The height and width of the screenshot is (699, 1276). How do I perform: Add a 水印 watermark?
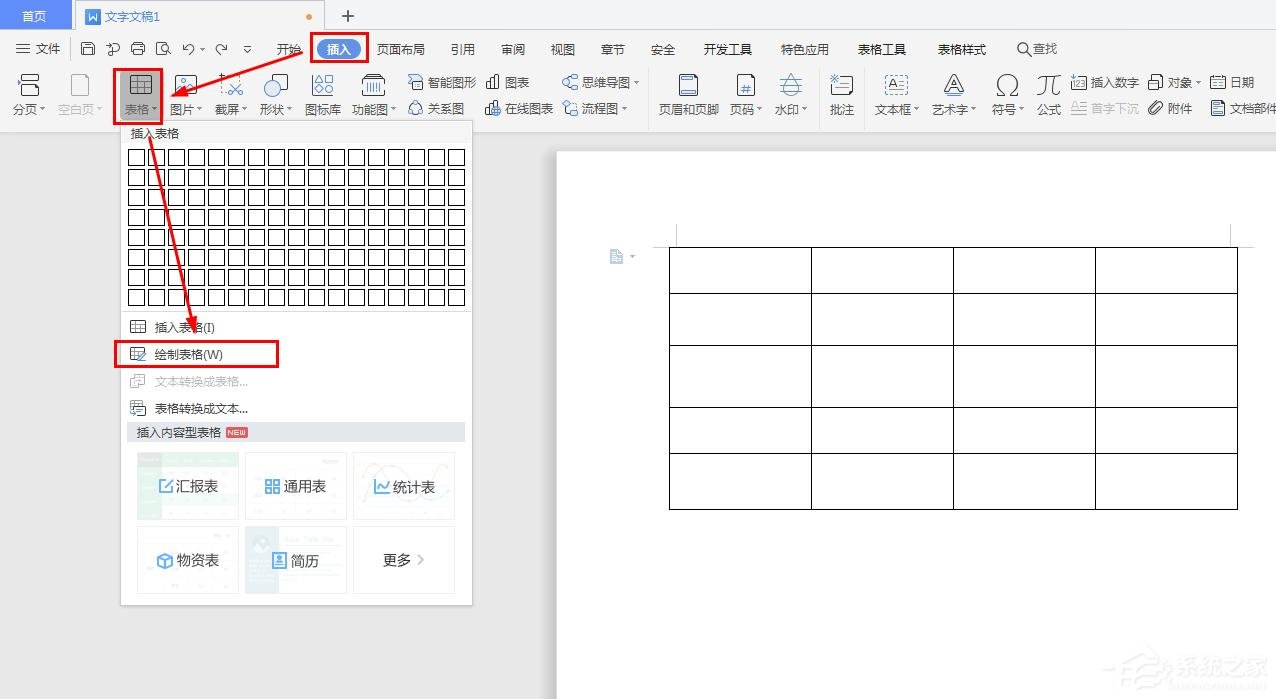(x=789, y=95)
